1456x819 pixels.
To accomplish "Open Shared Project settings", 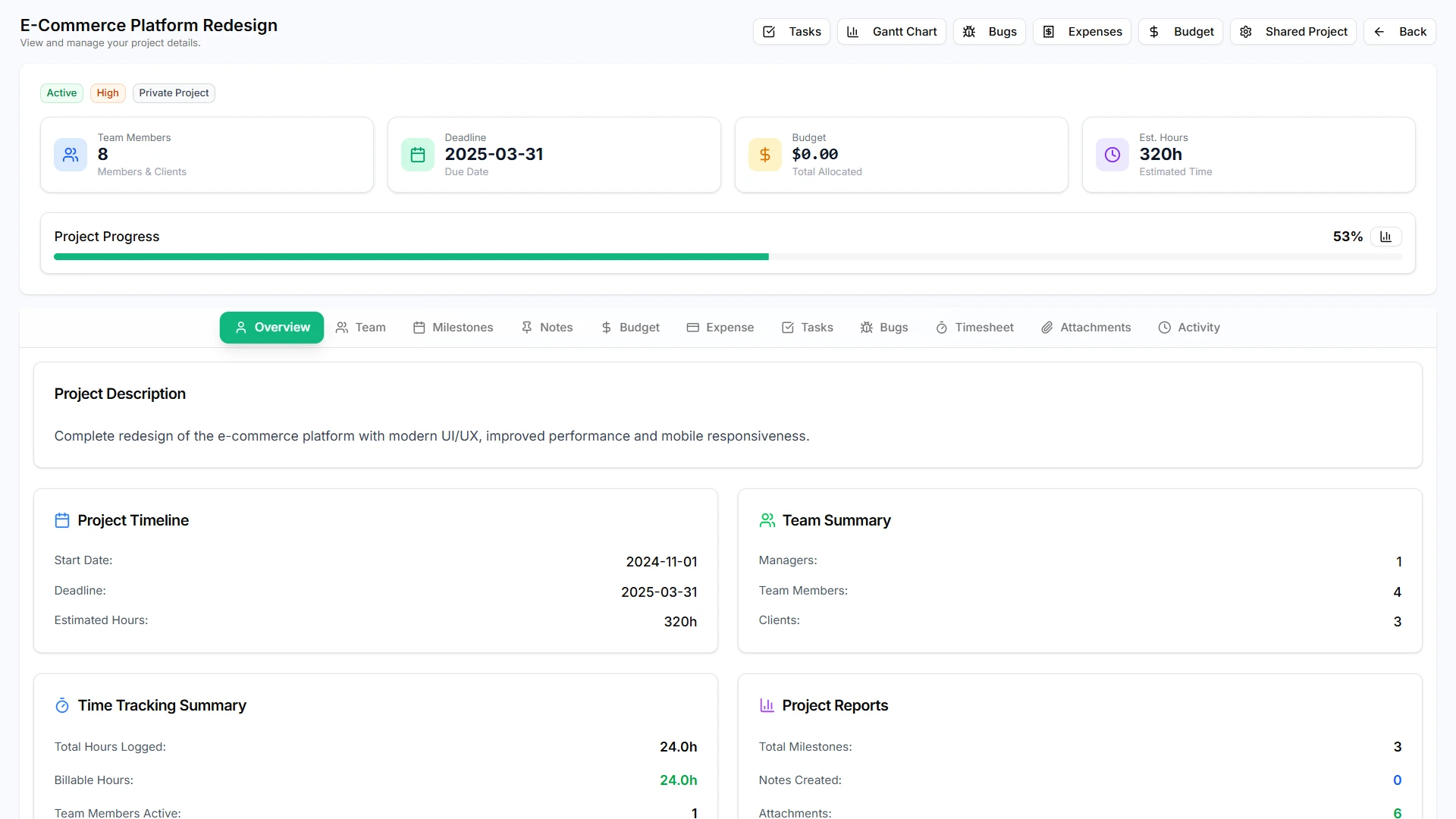I will point(1293,32).
